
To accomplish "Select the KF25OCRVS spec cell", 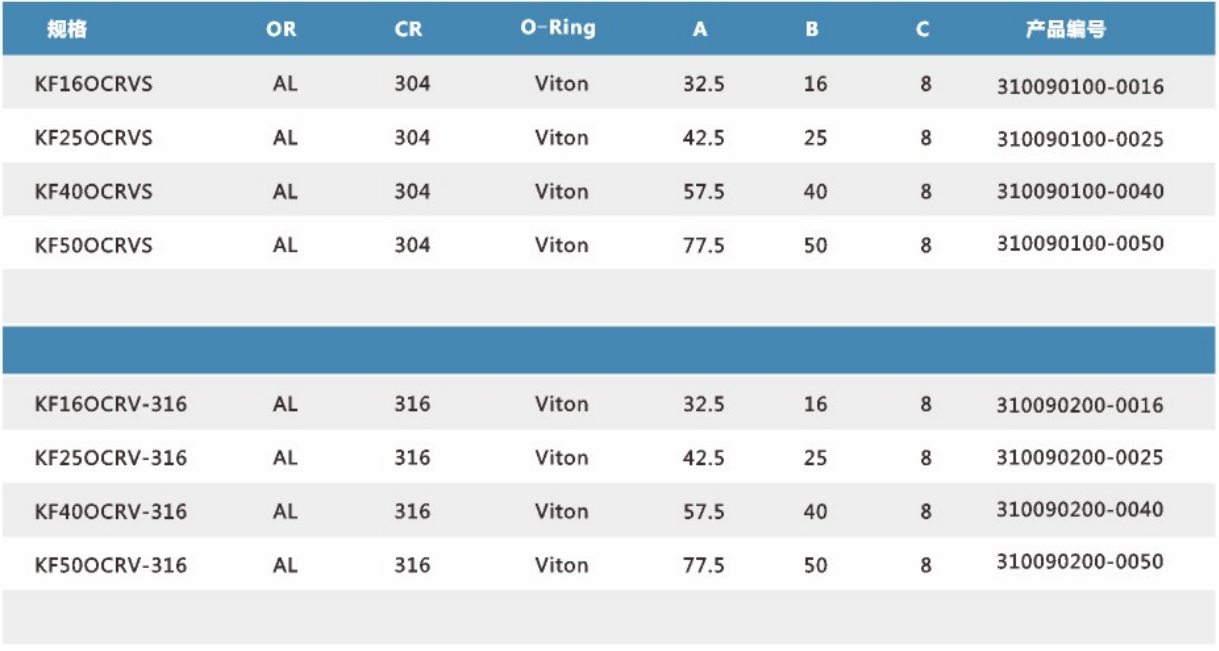I will tap(93, 138).
